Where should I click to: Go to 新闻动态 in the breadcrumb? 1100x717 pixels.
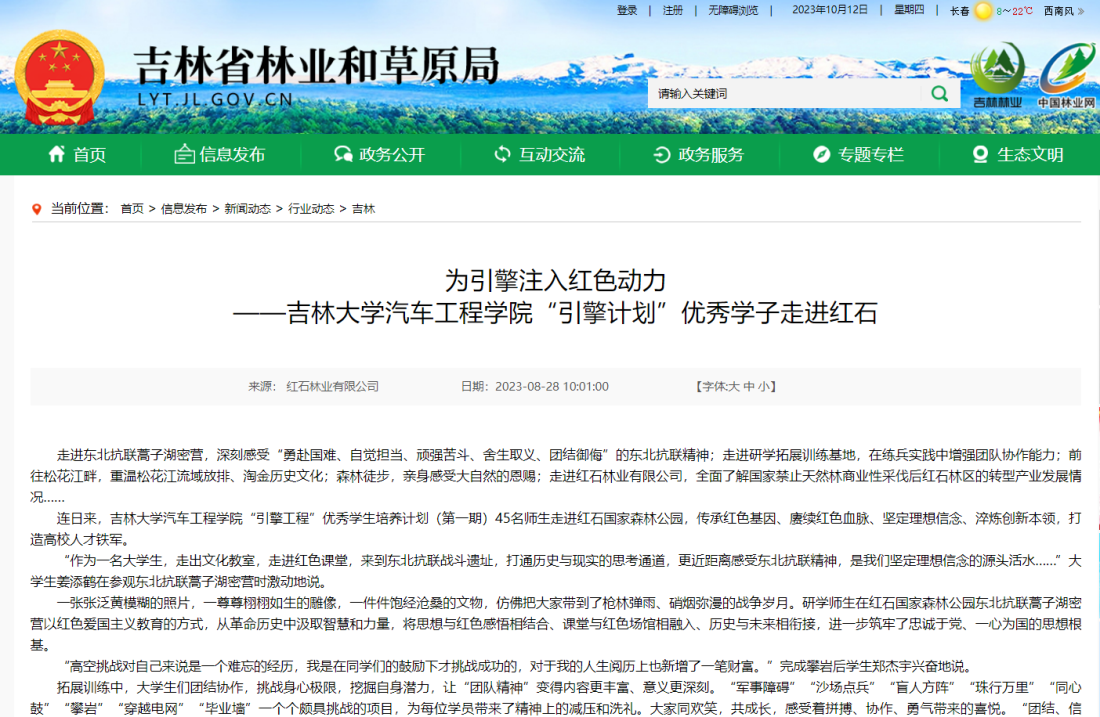click(247, 209)
